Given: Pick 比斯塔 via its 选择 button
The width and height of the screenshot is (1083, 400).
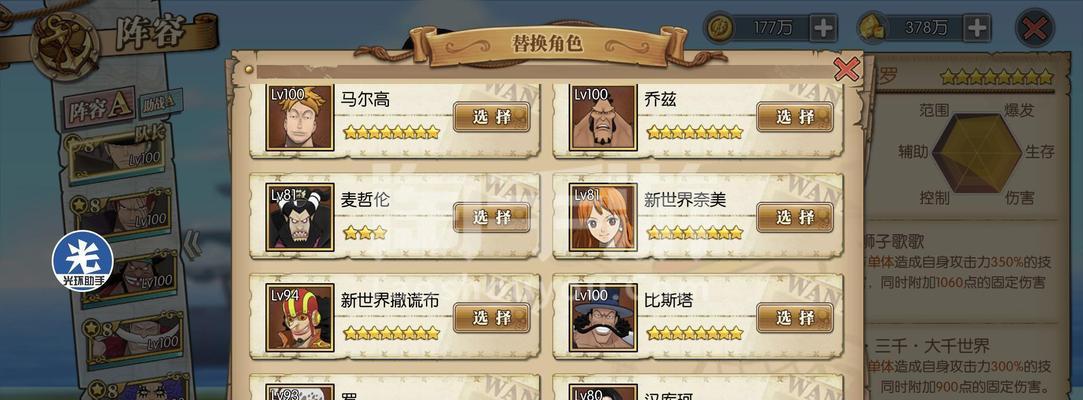Looking at the screenshot, I should point(795,317).
